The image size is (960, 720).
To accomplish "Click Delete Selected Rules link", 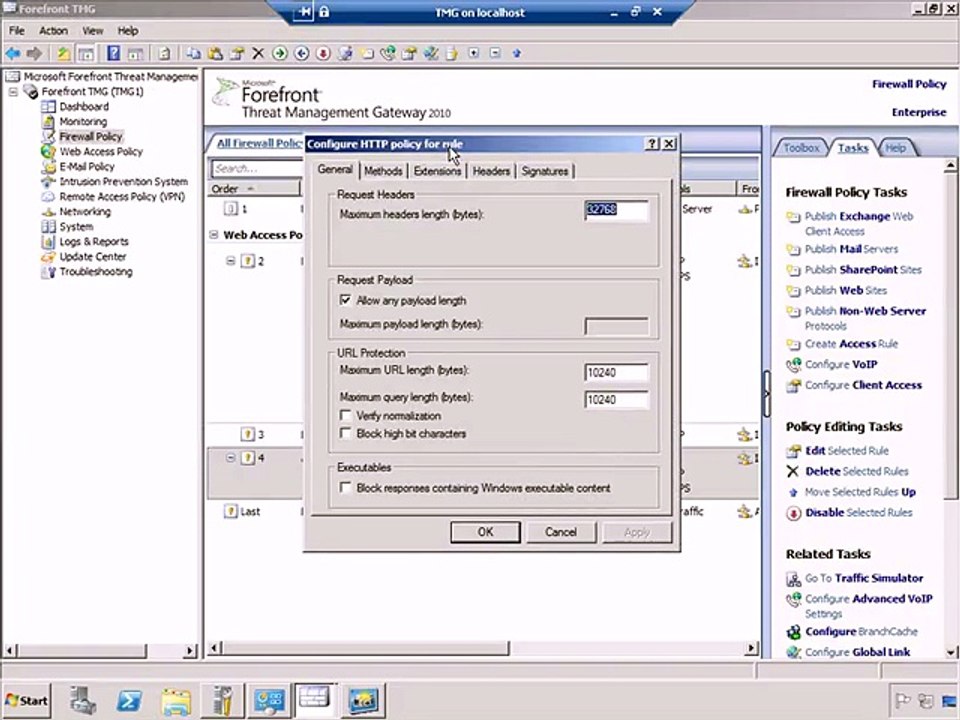I will 857,471.
